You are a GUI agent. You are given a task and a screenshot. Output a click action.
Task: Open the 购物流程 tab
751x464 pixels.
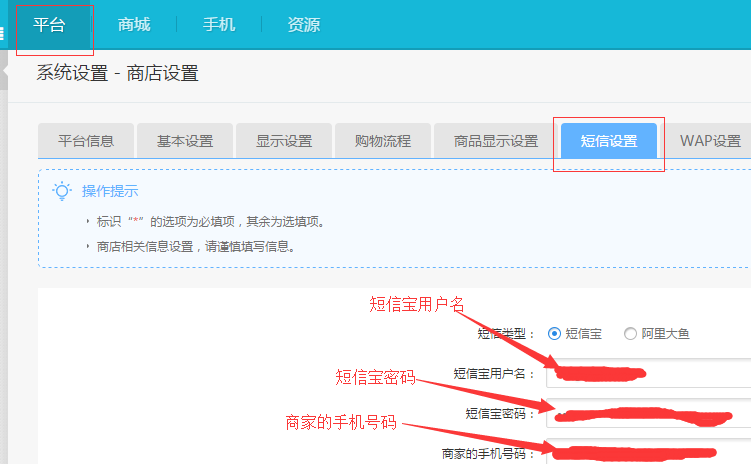[x=383, y=141]
